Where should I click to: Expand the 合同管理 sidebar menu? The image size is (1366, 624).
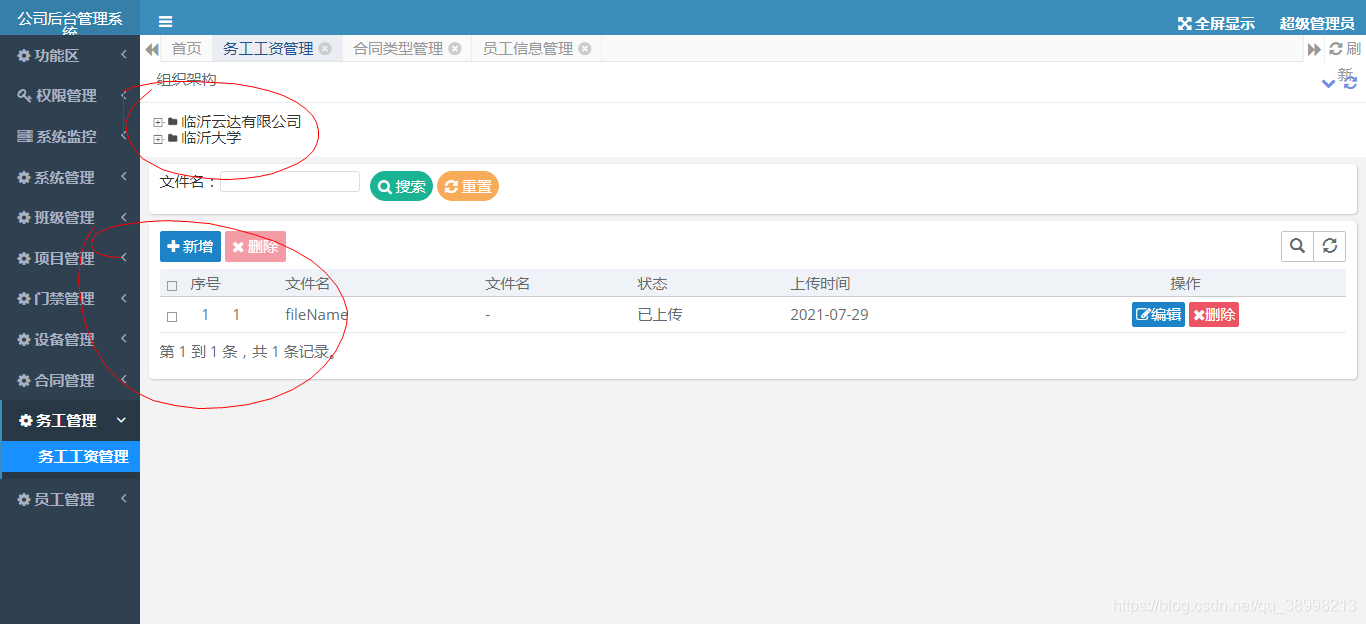[70, 381]
